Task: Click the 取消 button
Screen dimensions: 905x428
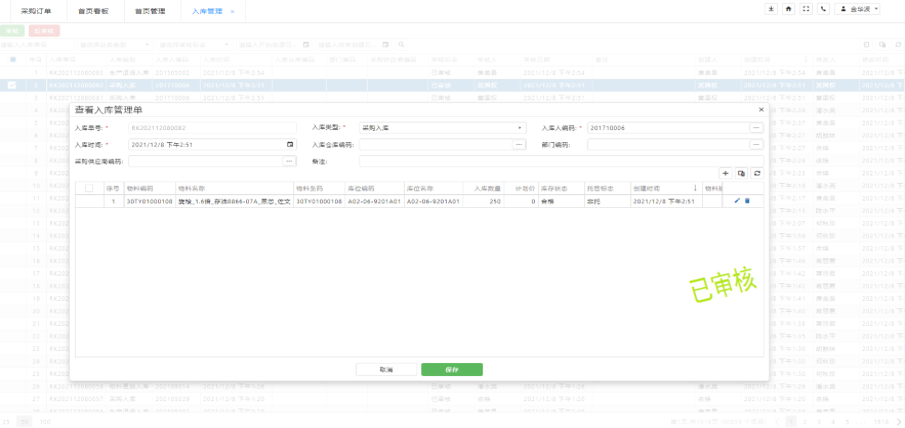Action: 386,370
